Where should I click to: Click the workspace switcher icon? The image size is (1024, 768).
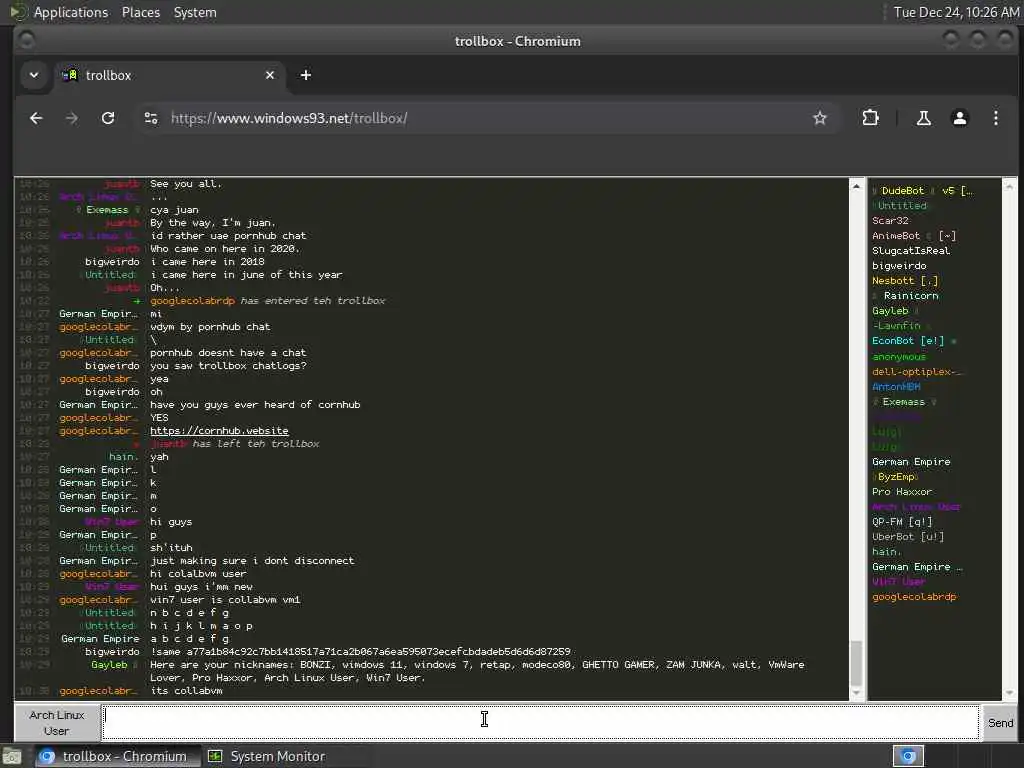(x=908, y=756)
